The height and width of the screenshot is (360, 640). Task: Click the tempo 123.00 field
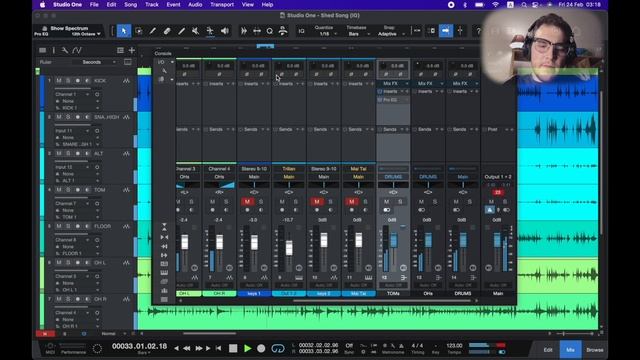(454, 346)
